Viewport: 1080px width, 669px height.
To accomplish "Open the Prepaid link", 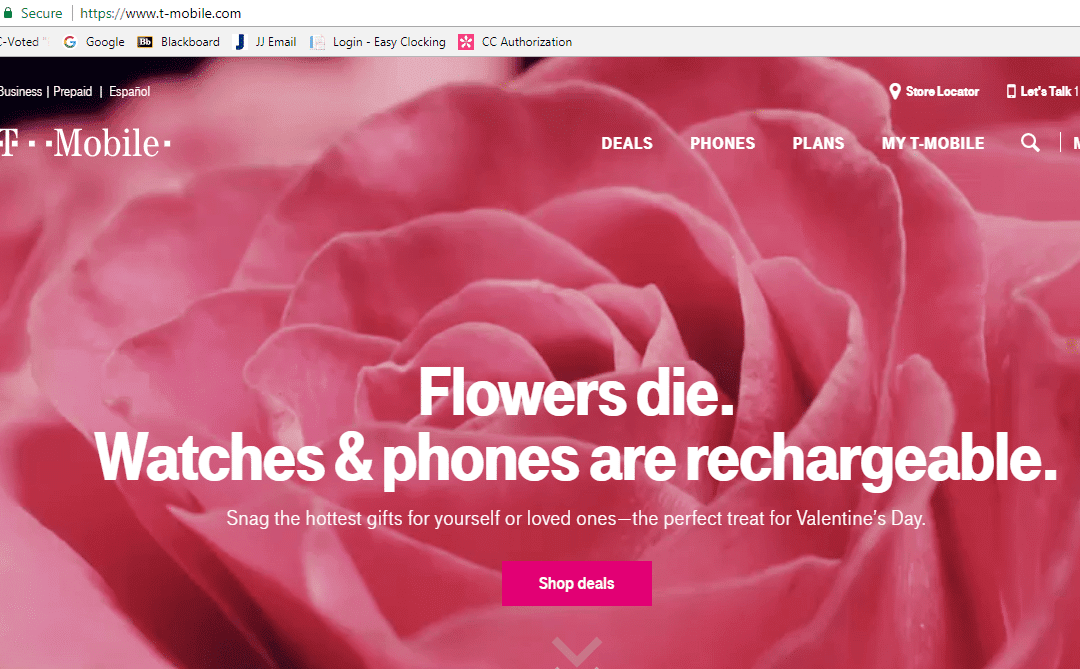I will coord(72,91).
